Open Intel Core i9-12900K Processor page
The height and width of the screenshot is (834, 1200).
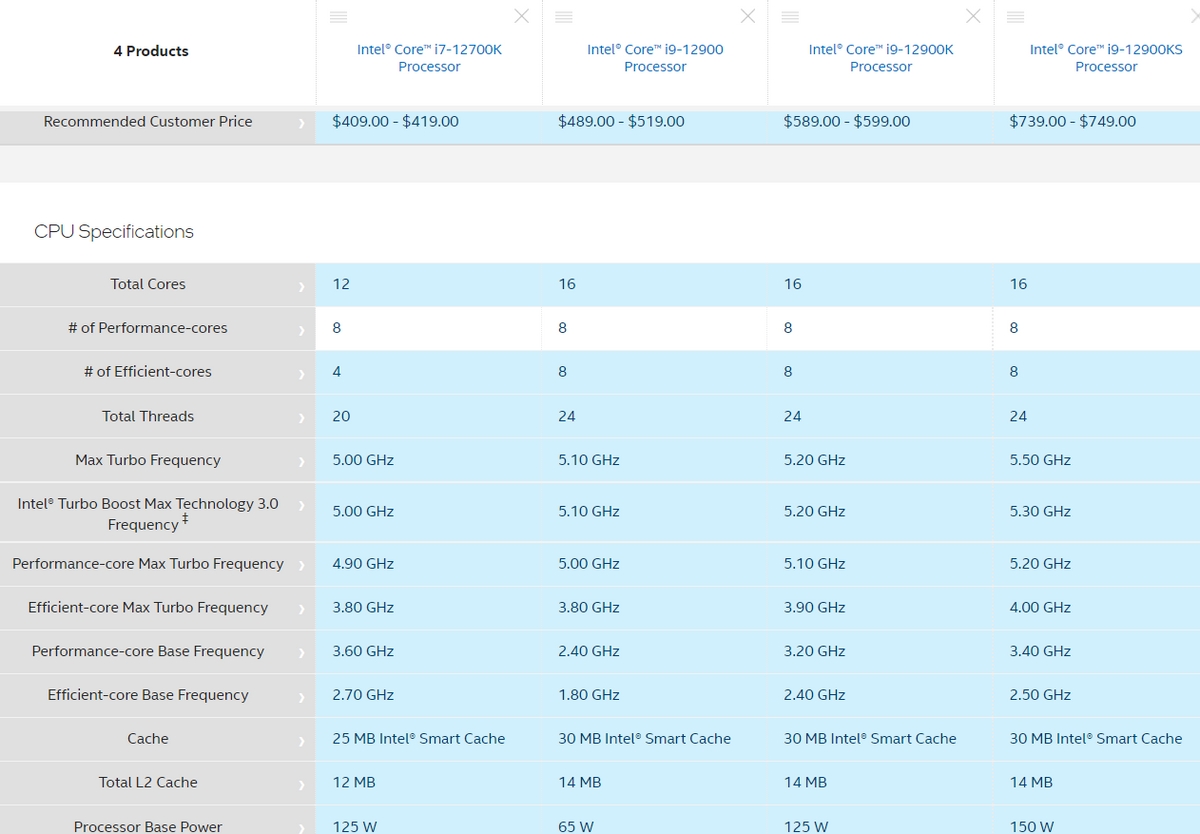tap(881, 58)
